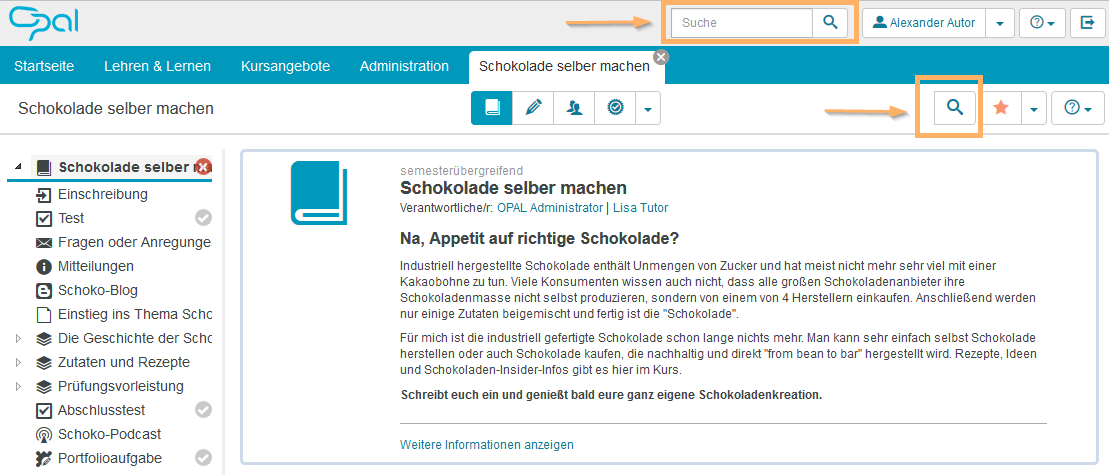Viewport: 1109px width, 475px height.
Task: Click heading Na, Appetit auf richtige Schokolade?
Action: 540,238
